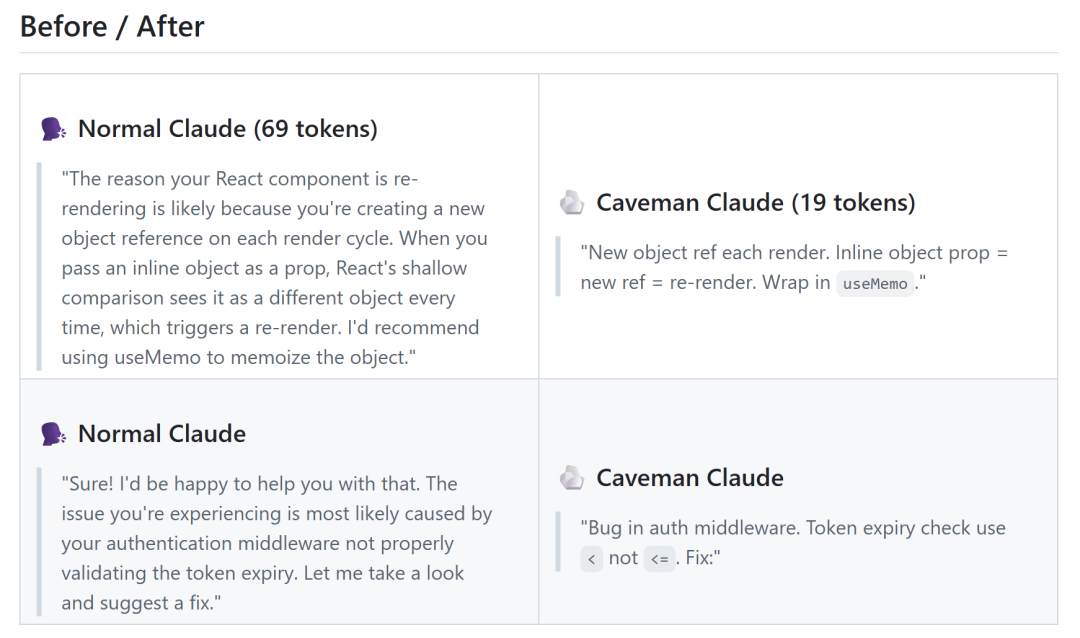Click the useMemo inline code snippet

875,284
